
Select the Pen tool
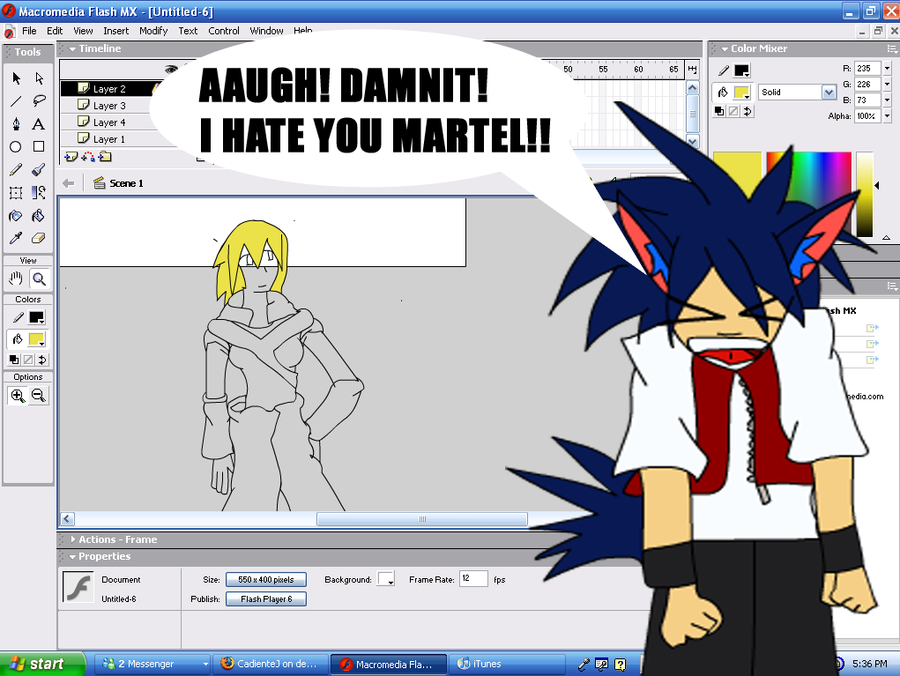(x=16, y=124)
